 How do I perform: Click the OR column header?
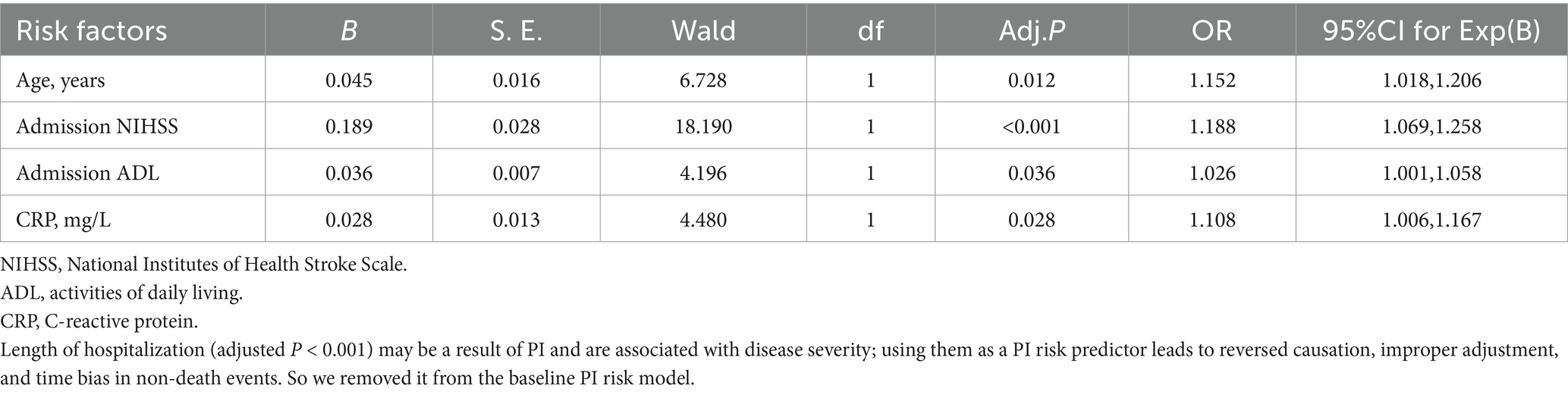(x=1212, y=31)
